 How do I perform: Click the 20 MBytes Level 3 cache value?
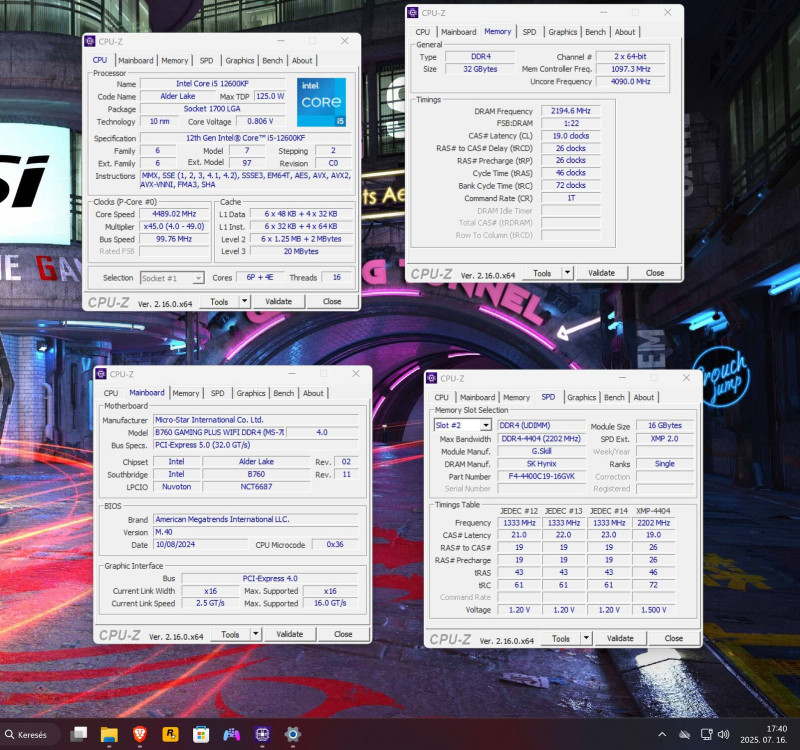(301, 251)
